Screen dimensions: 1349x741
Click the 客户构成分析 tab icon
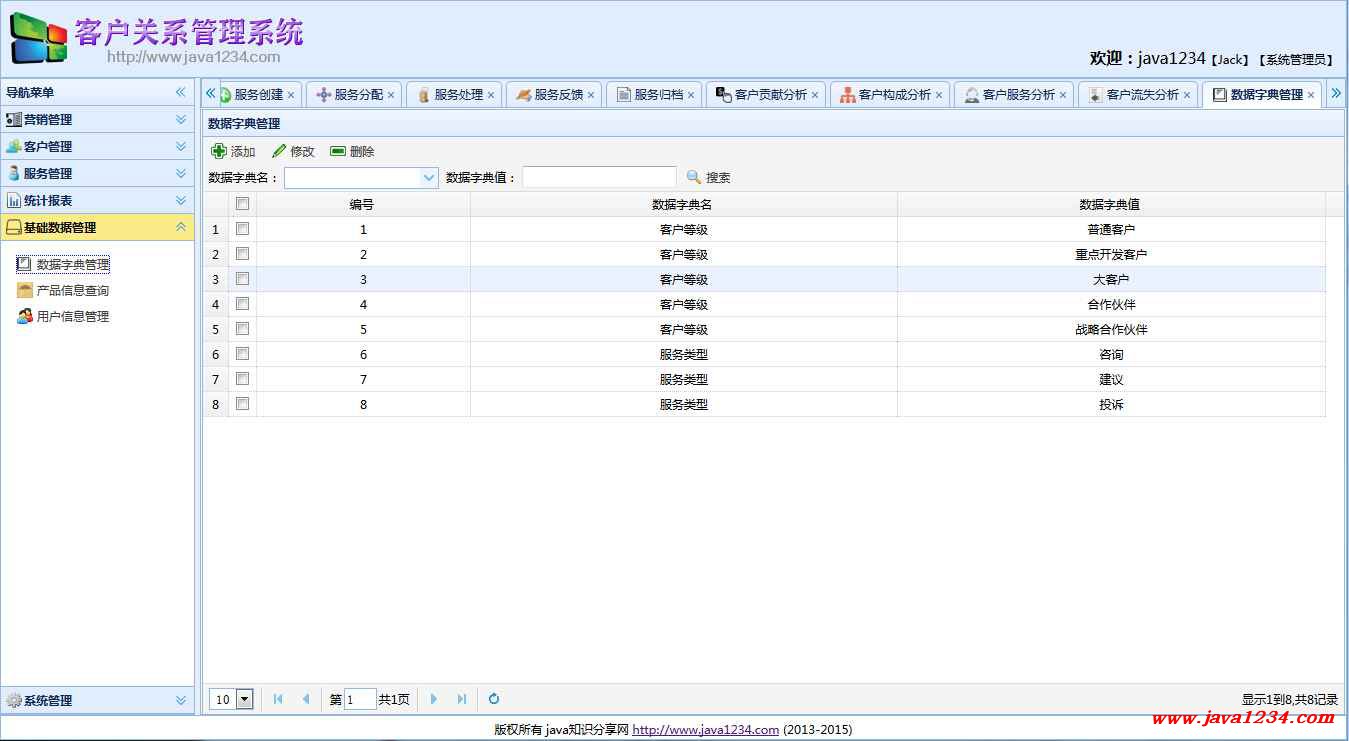click(847, 95)
